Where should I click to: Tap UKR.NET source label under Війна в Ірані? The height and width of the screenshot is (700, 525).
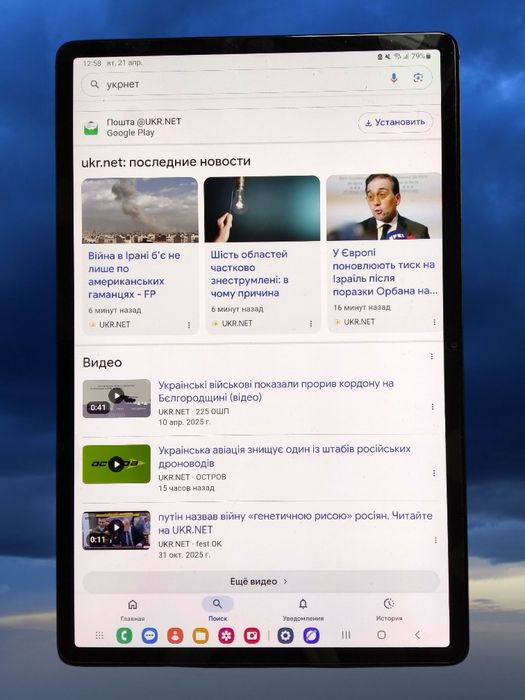pyautogui.click(x=114, y=325)
